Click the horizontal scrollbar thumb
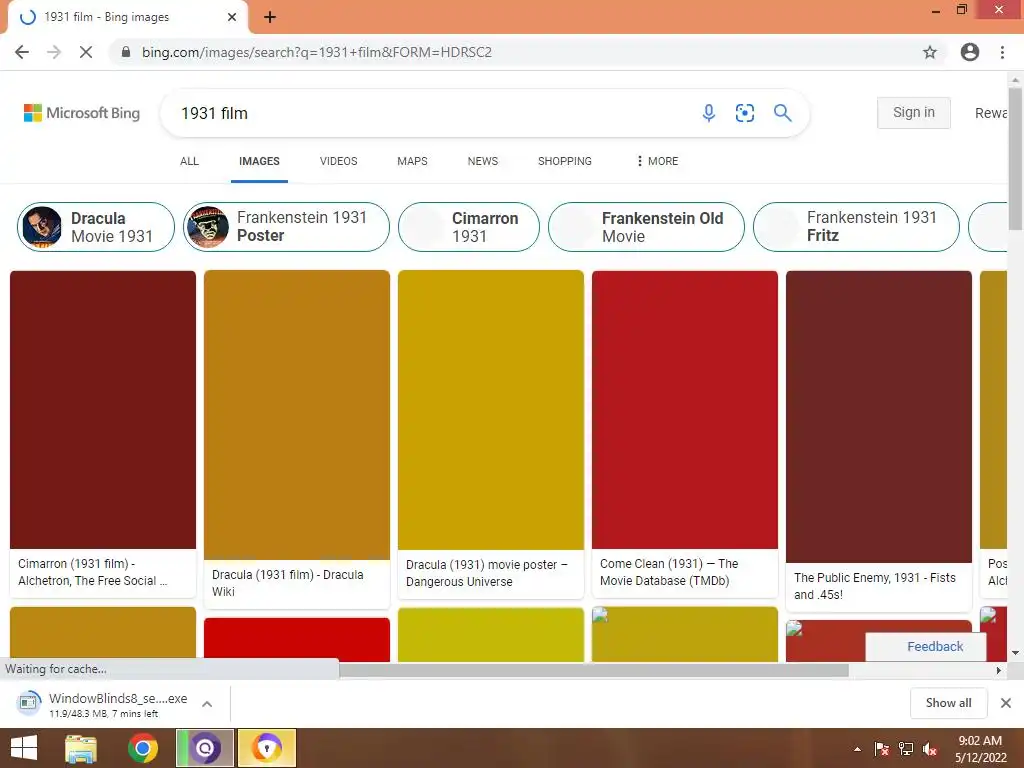This screenshot has height=768, width=1024. [593, 670]
